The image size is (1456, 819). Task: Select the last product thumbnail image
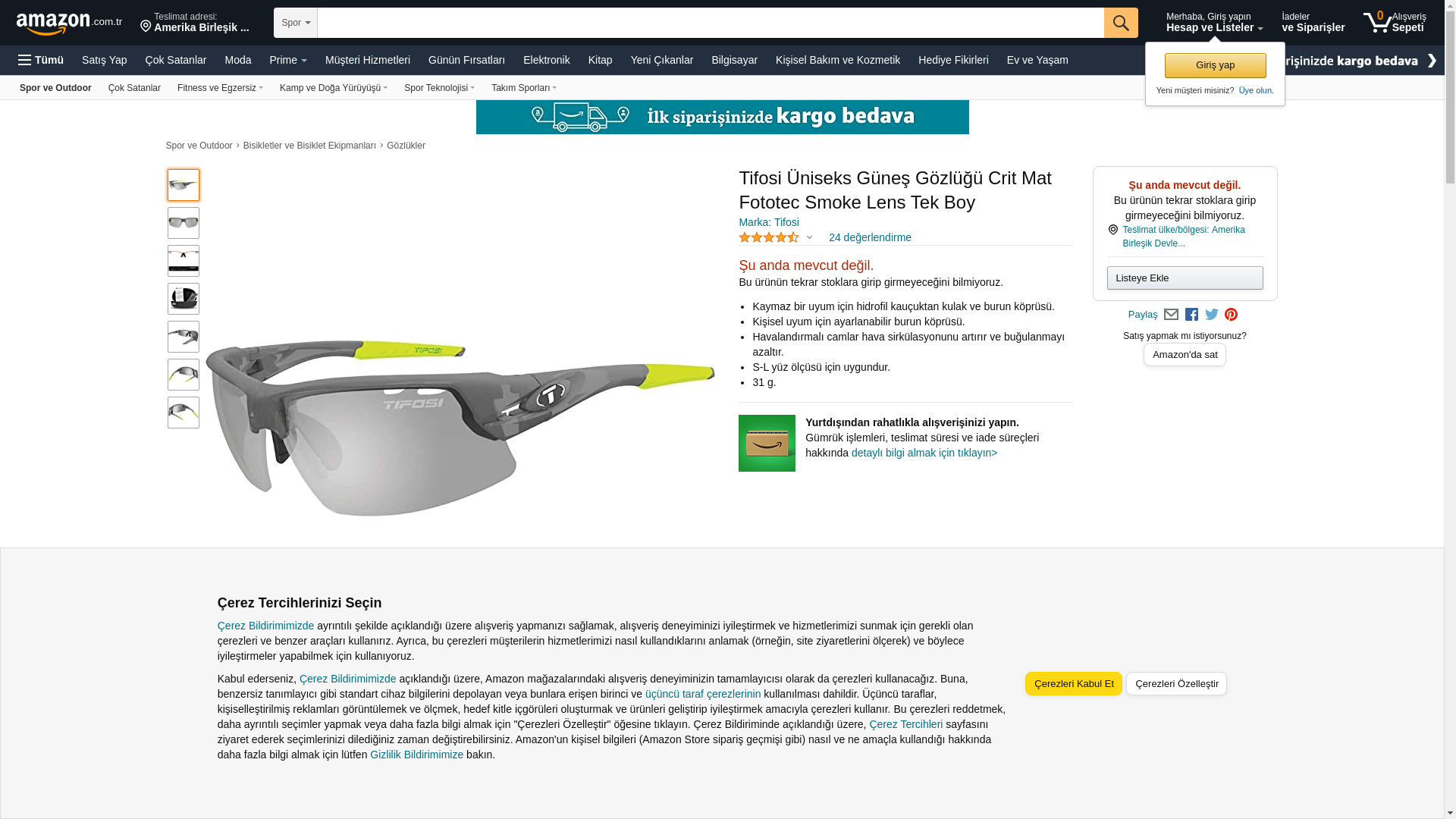click(x=184, y=413)
